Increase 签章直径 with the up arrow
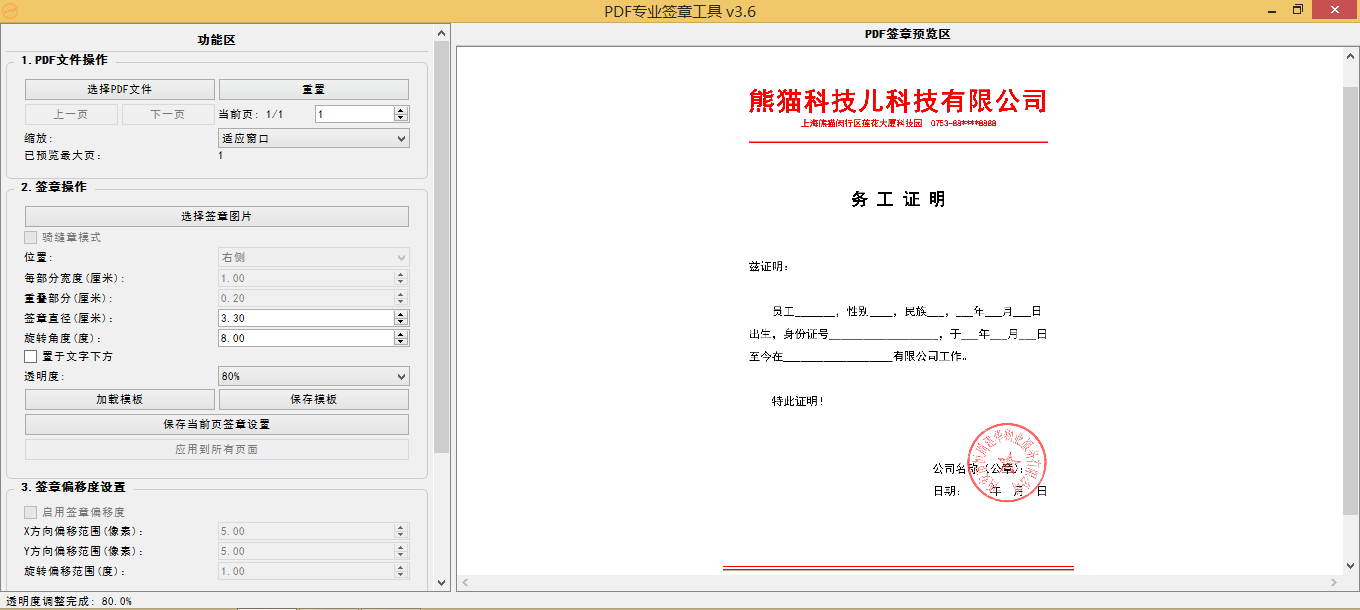The width and height of the screenshot is (1360, 610). point(401,314)
